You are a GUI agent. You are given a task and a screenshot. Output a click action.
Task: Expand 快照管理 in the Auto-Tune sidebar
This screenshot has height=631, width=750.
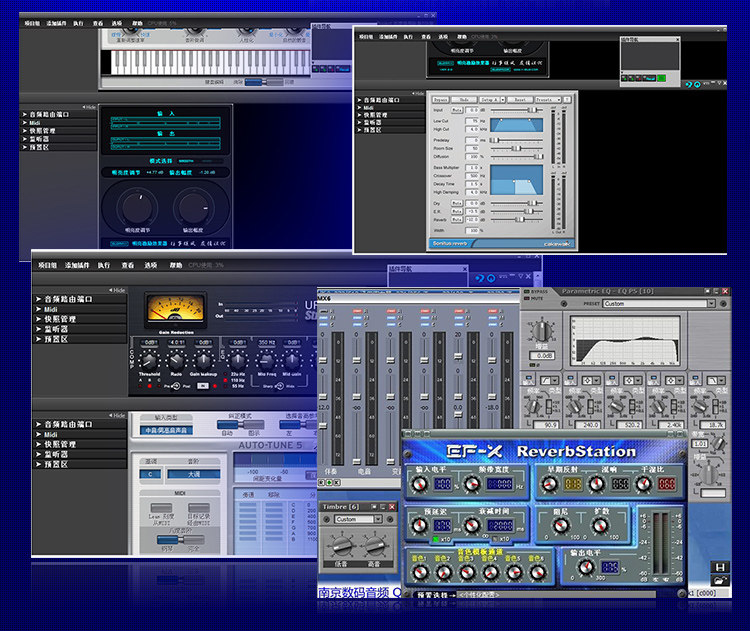[80, 444]
